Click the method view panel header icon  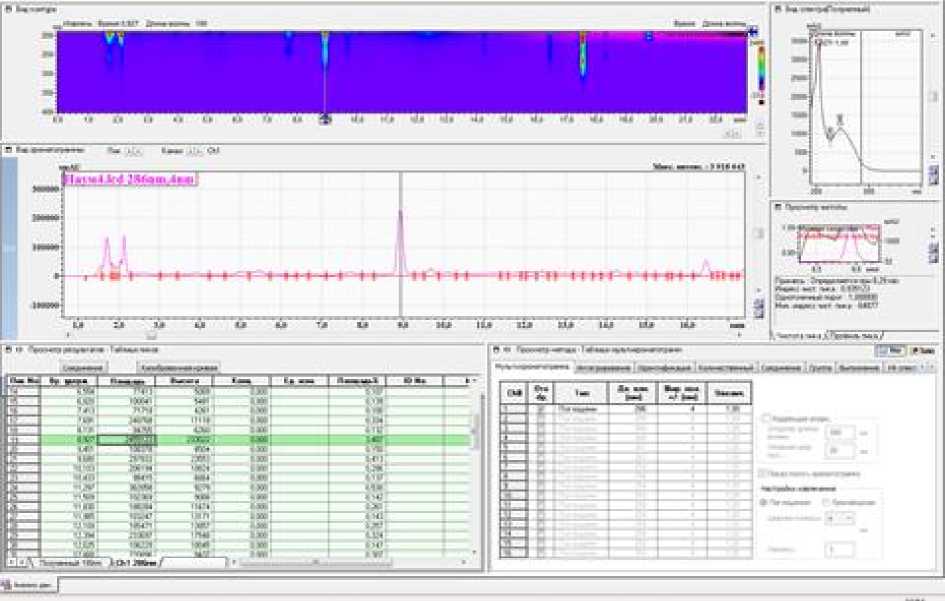click(x=497, y=350)
